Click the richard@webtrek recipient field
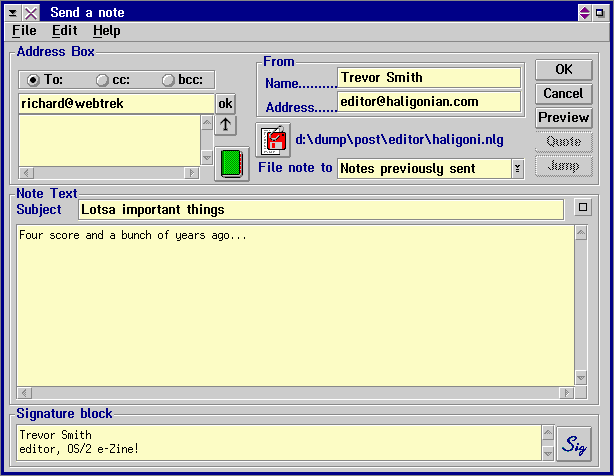Screen dimensions: 614x476 116,104
